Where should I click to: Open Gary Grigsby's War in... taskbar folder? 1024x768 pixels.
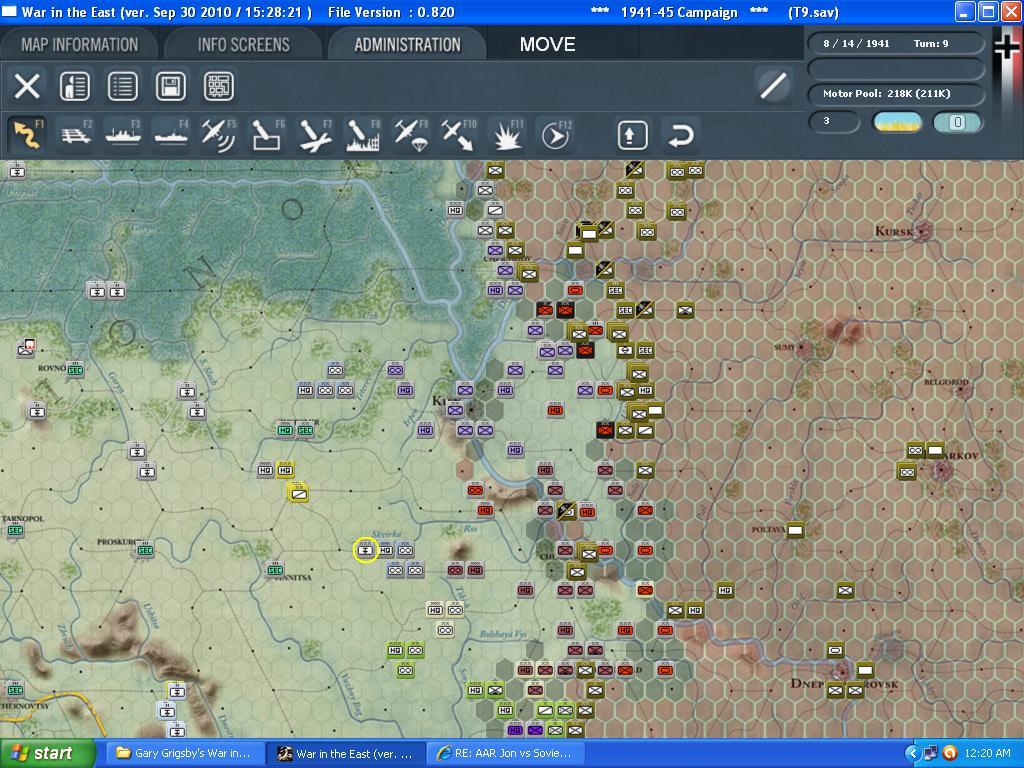click(x=184, y=754)
